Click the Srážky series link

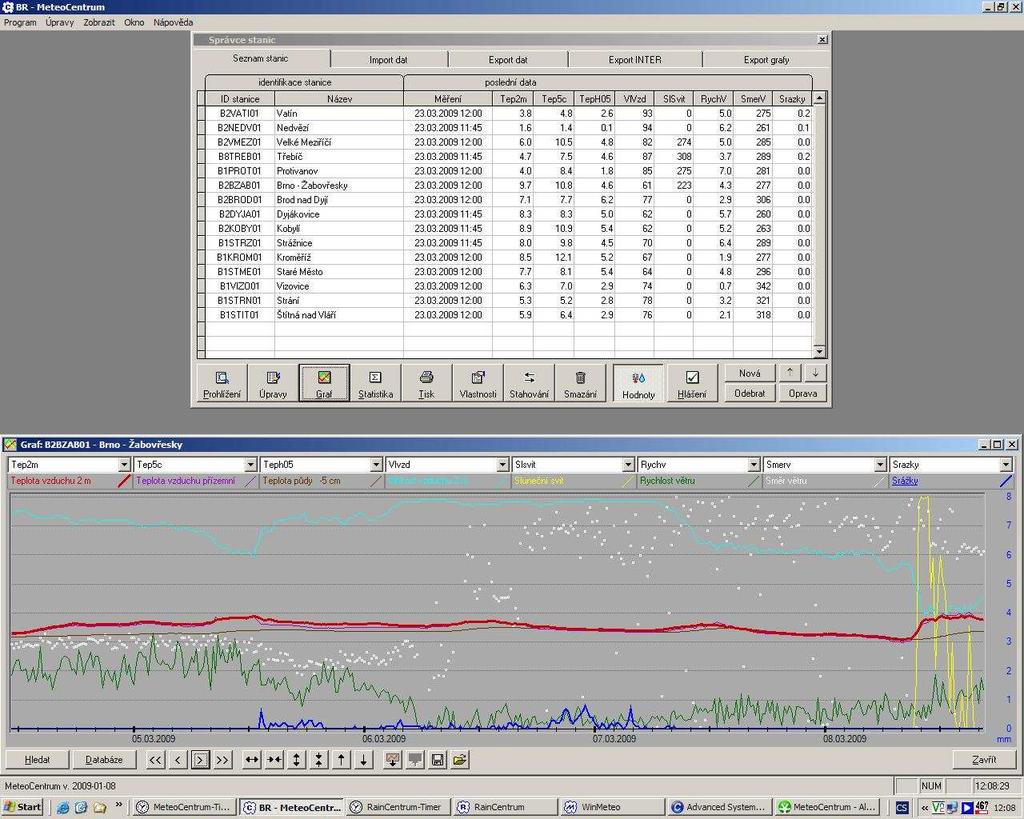[905, 481]
